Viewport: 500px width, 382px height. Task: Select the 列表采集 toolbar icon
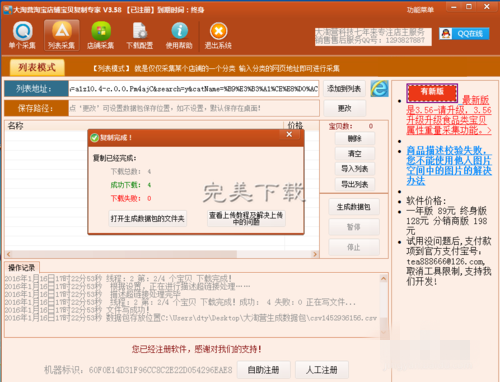pyautogui.click(x=62, y=35)
